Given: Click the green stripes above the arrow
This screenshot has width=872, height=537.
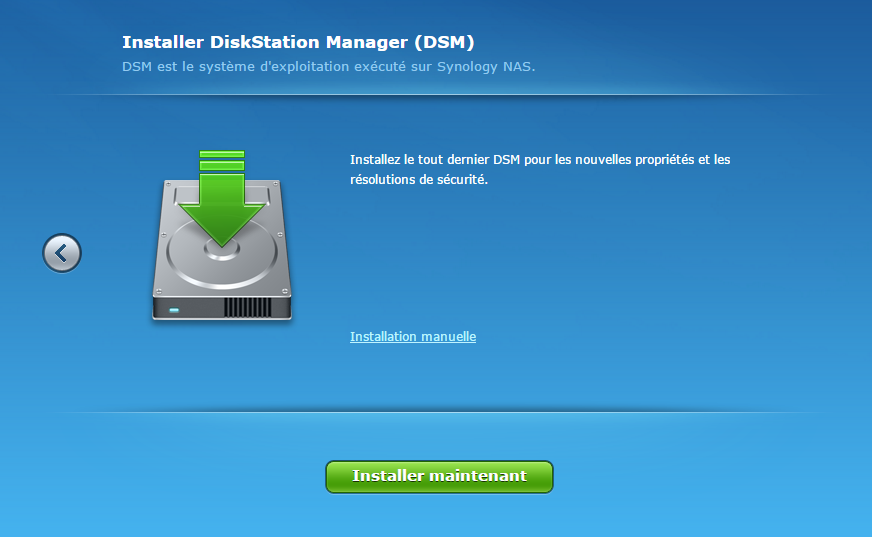Looking at the screenshot, I should [x=221, y=160].
